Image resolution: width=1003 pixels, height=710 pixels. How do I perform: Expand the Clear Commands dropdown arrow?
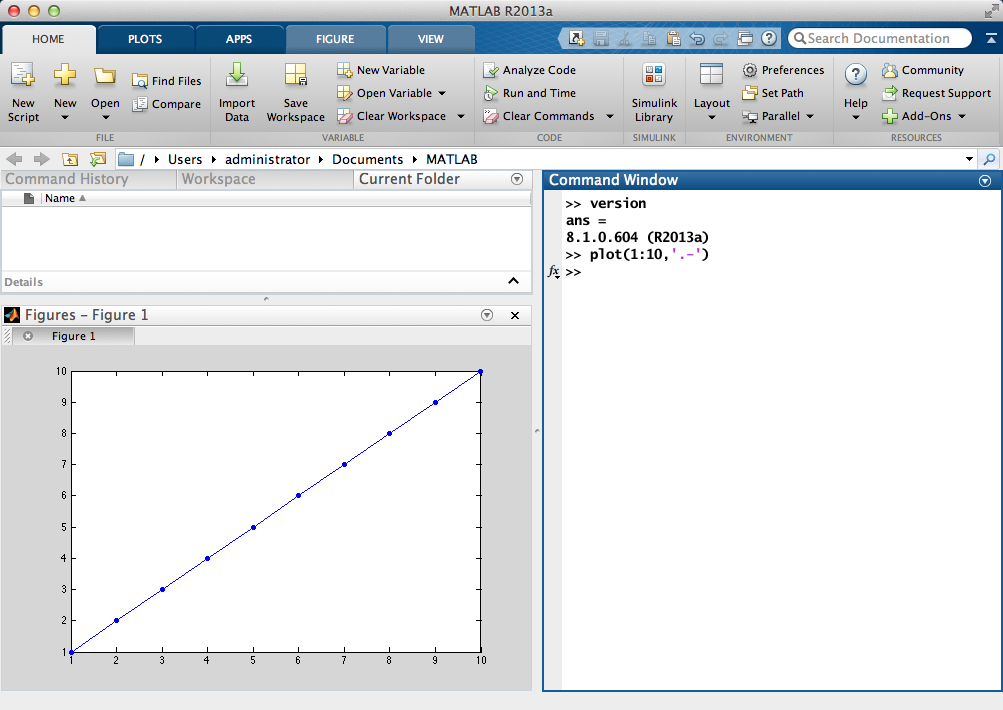pos(610,116)
